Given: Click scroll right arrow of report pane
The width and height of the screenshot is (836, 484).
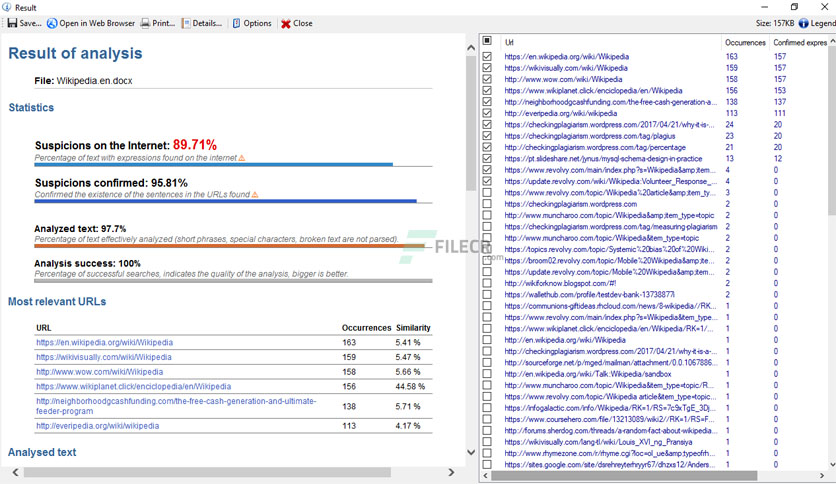Looking at the screenshot, I should 452,472.
